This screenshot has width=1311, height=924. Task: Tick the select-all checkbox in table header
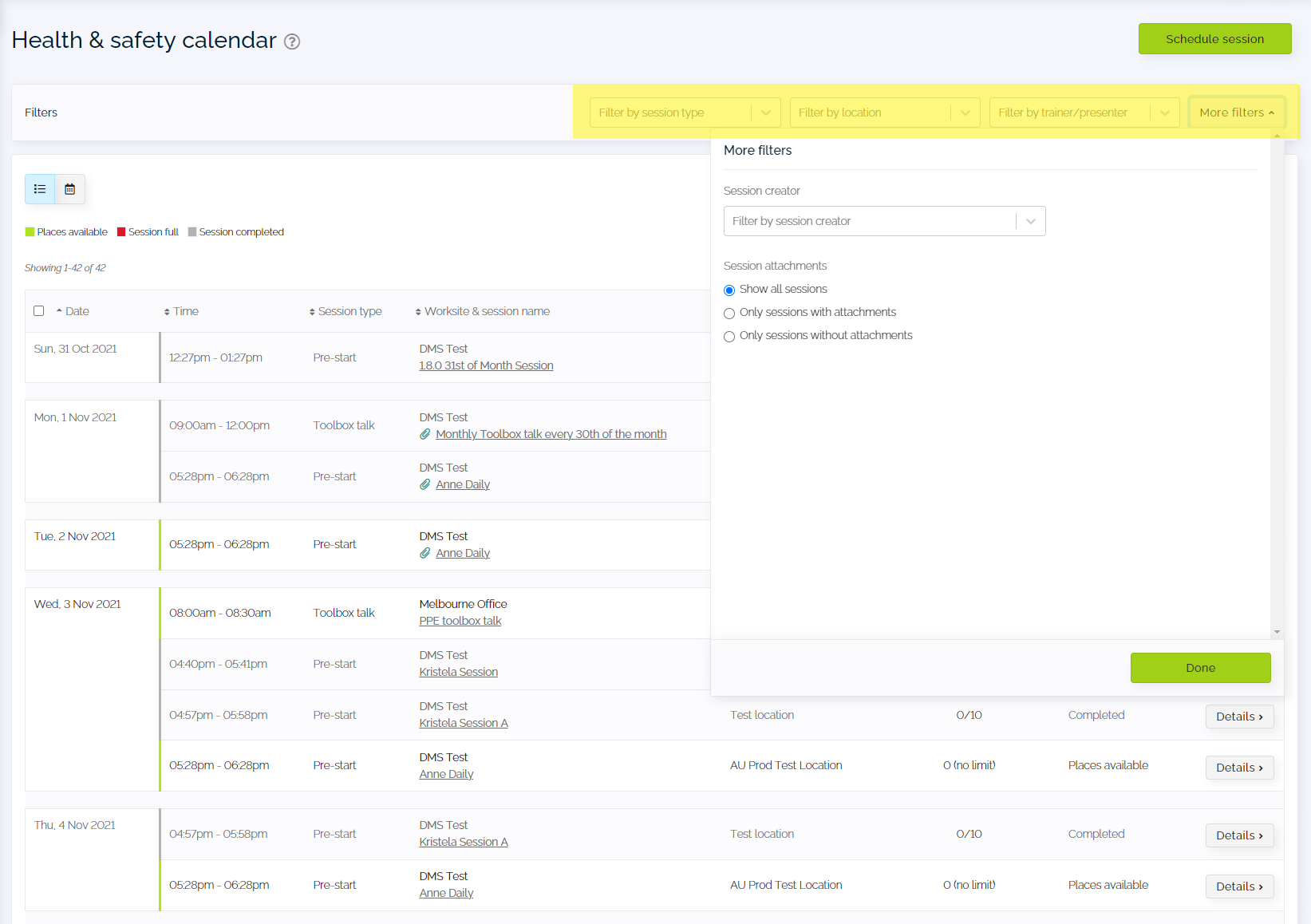(39, 311)
